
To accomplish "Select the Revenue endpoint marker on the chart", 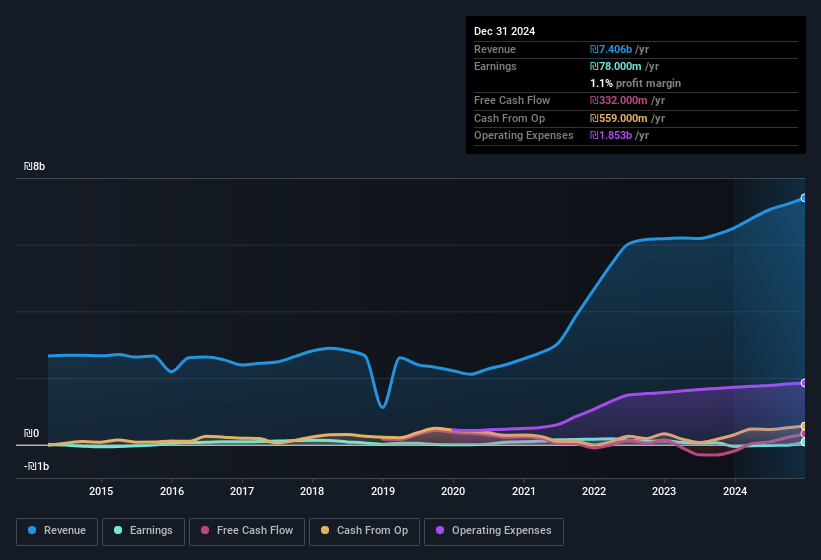I will pyautogui.click(x=804, y=198).
